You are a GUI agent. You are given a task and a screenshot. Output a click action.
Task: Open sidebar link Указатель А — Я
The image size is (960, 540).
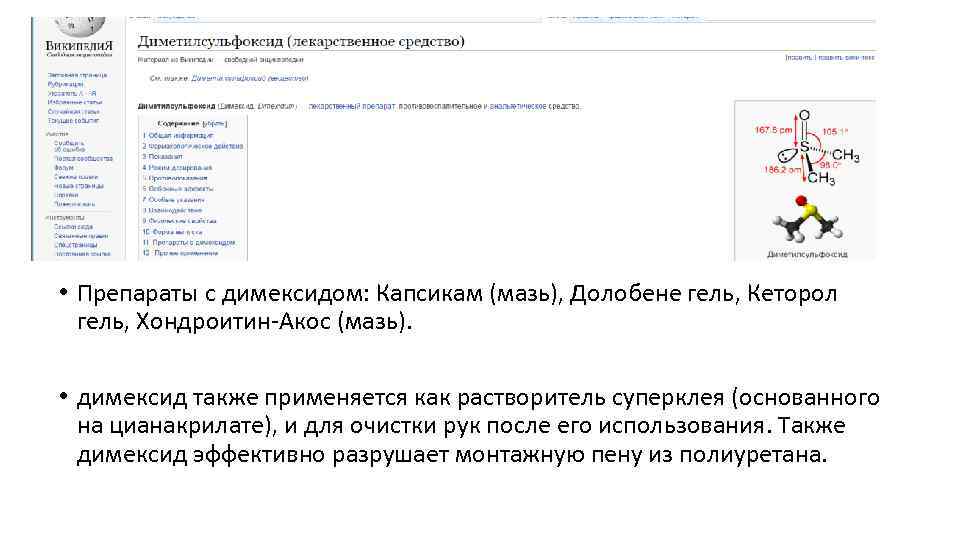pos(72,93)
